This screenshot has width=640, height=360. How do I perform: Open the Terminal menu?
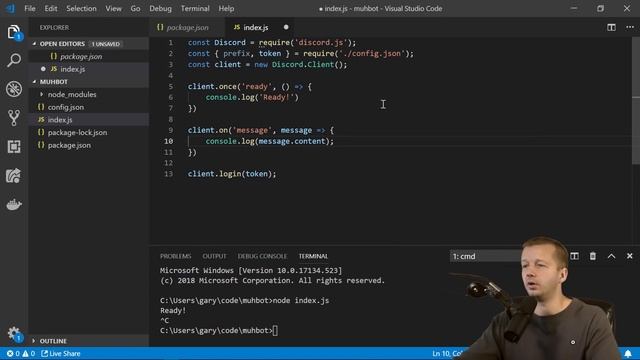pos(195,8)
